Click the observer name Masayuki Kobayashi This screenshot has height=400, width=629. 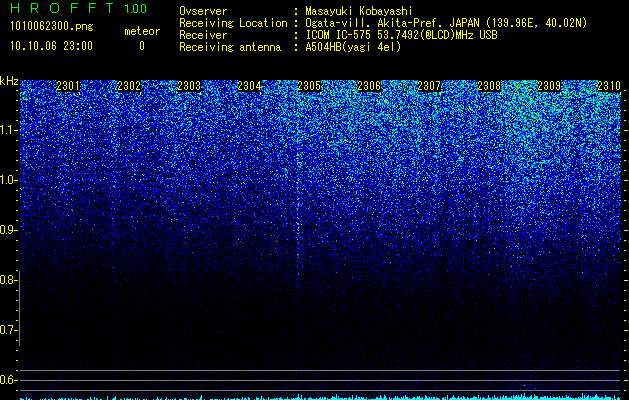[359, 11]
